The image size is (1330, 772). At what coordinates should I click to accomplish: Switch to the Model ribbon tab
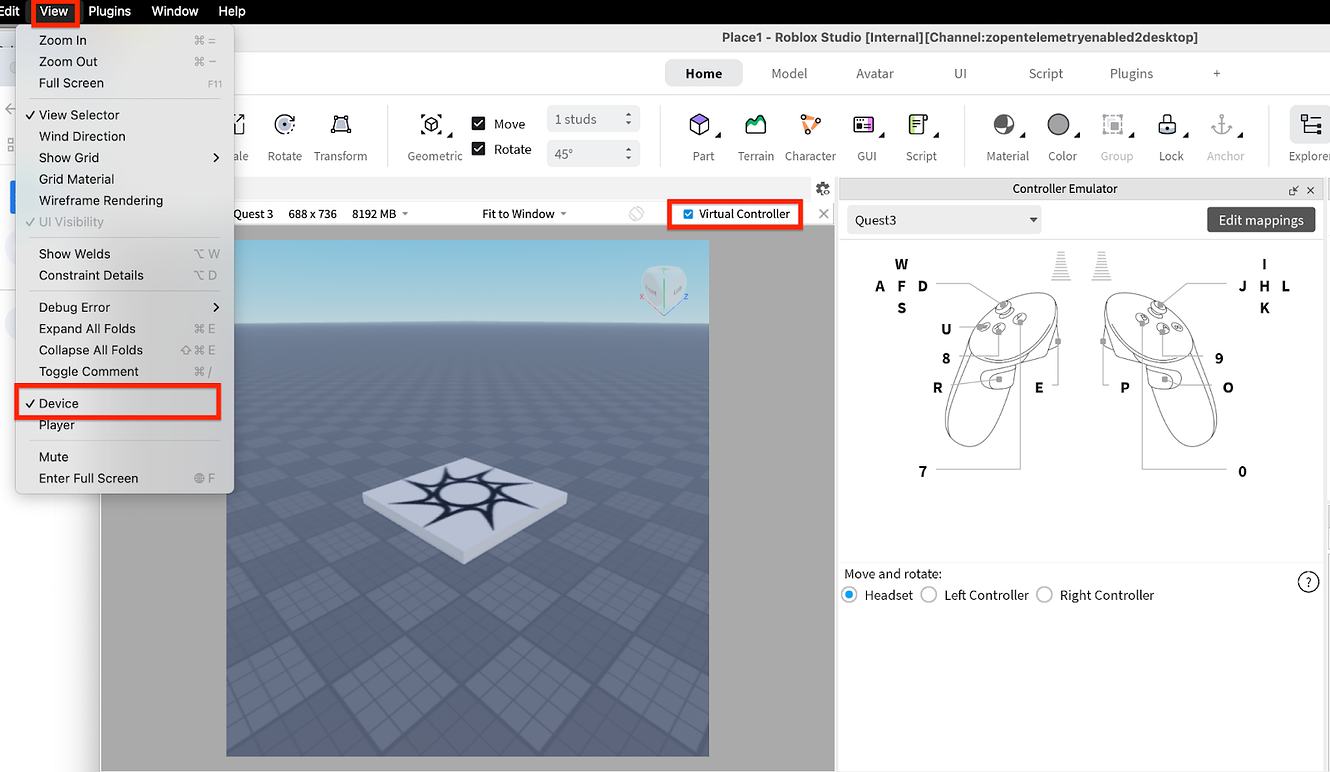click(789, 73)
